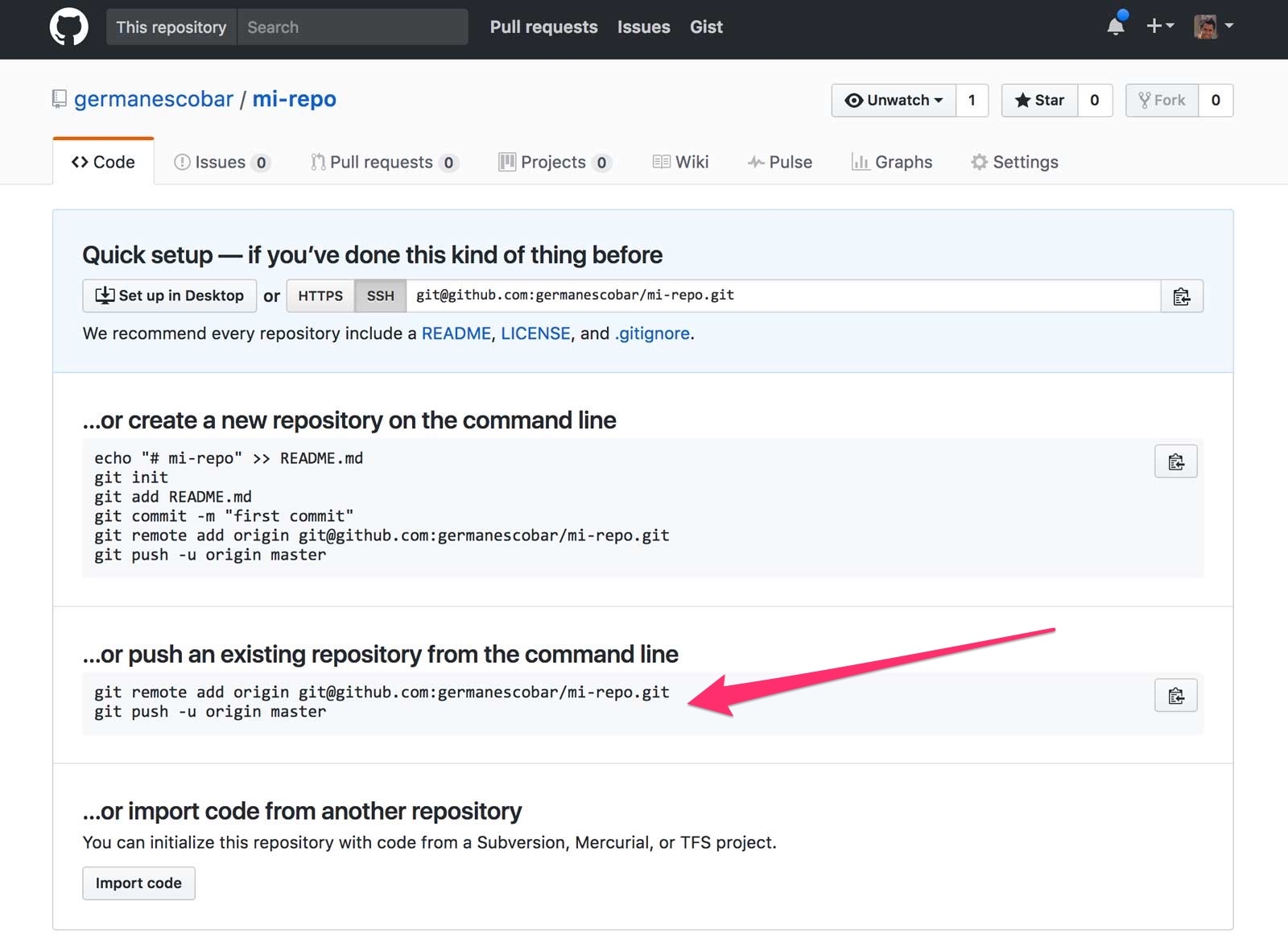
Task: Open the Settings tab with gear icon
Action: click(1014, 163)
